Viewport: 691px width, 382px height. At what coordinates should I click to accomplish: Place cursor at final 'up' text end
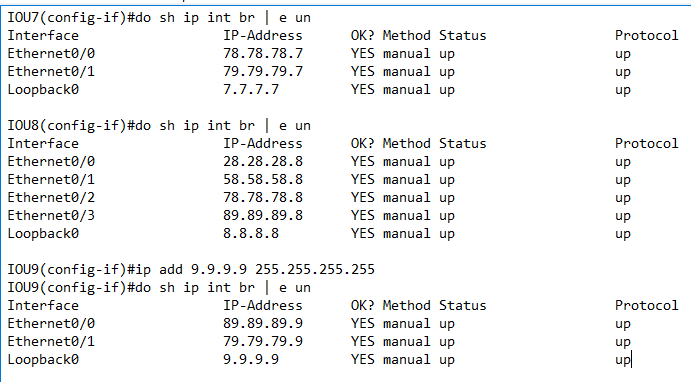(x=631, y=360)
